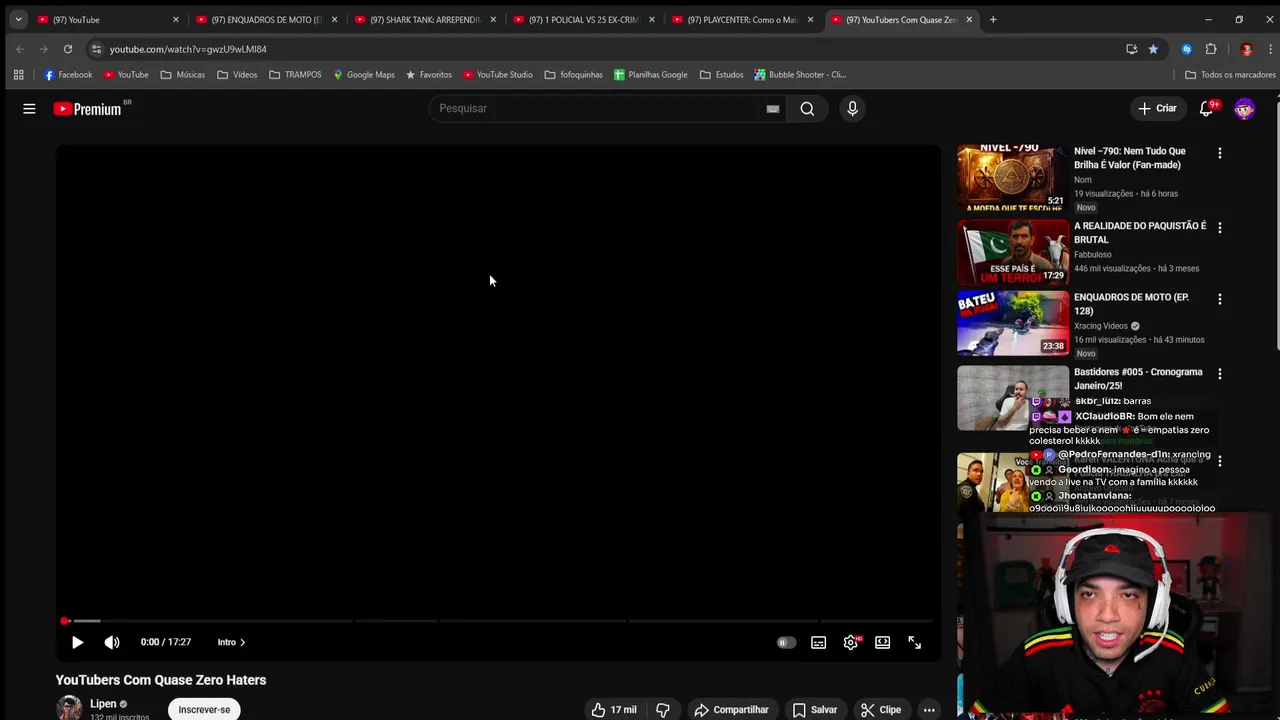1280x720 pixels.
Task: Open options for Enquadros de Moto video
Action: pos(1219,299)
